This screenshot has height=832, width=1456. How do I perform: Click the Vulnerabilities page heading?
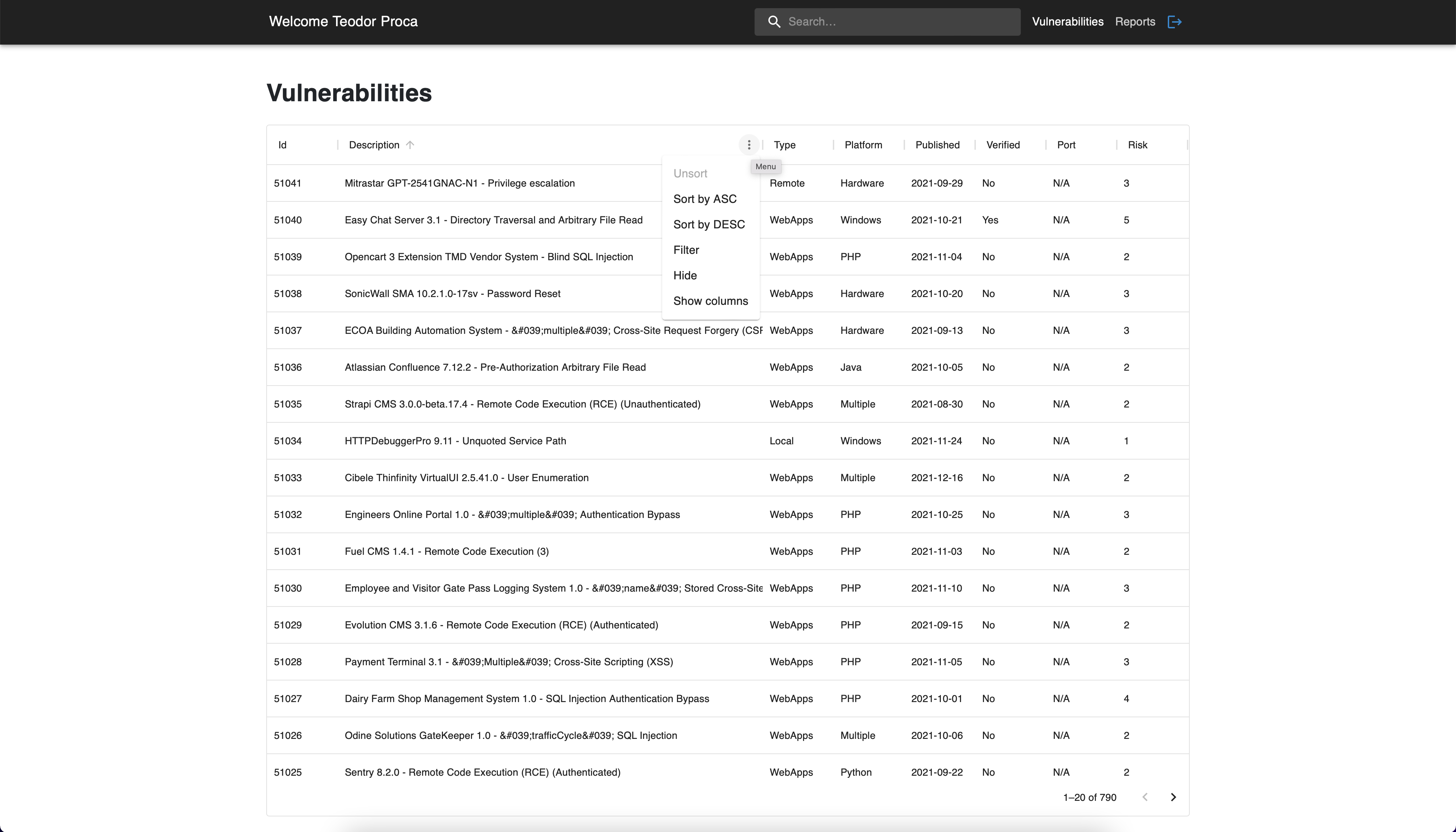tap(349, 93)
